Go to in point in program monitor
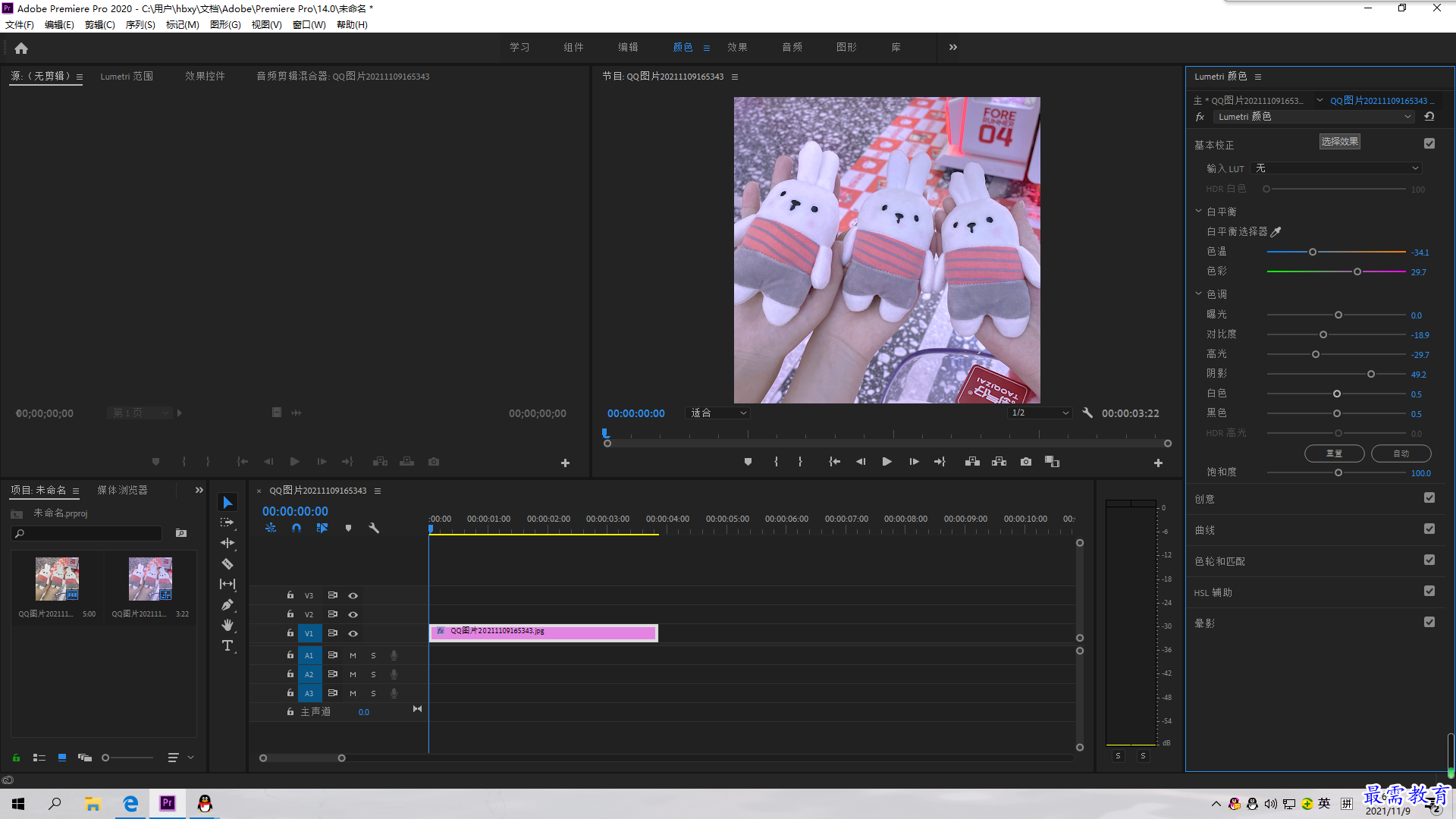Image resolution: width=1456 pixels, height=819 pixels. [834, 461]
